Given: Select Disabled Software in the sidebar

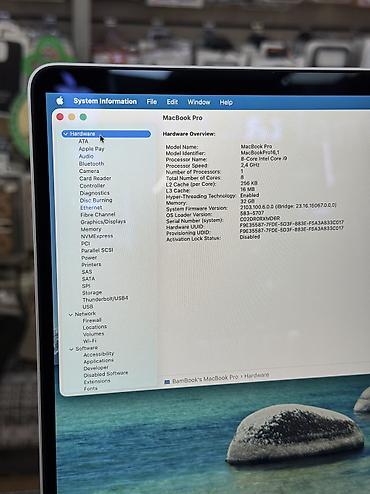Looking at the screenshot, I should click(x=106, y=374).
